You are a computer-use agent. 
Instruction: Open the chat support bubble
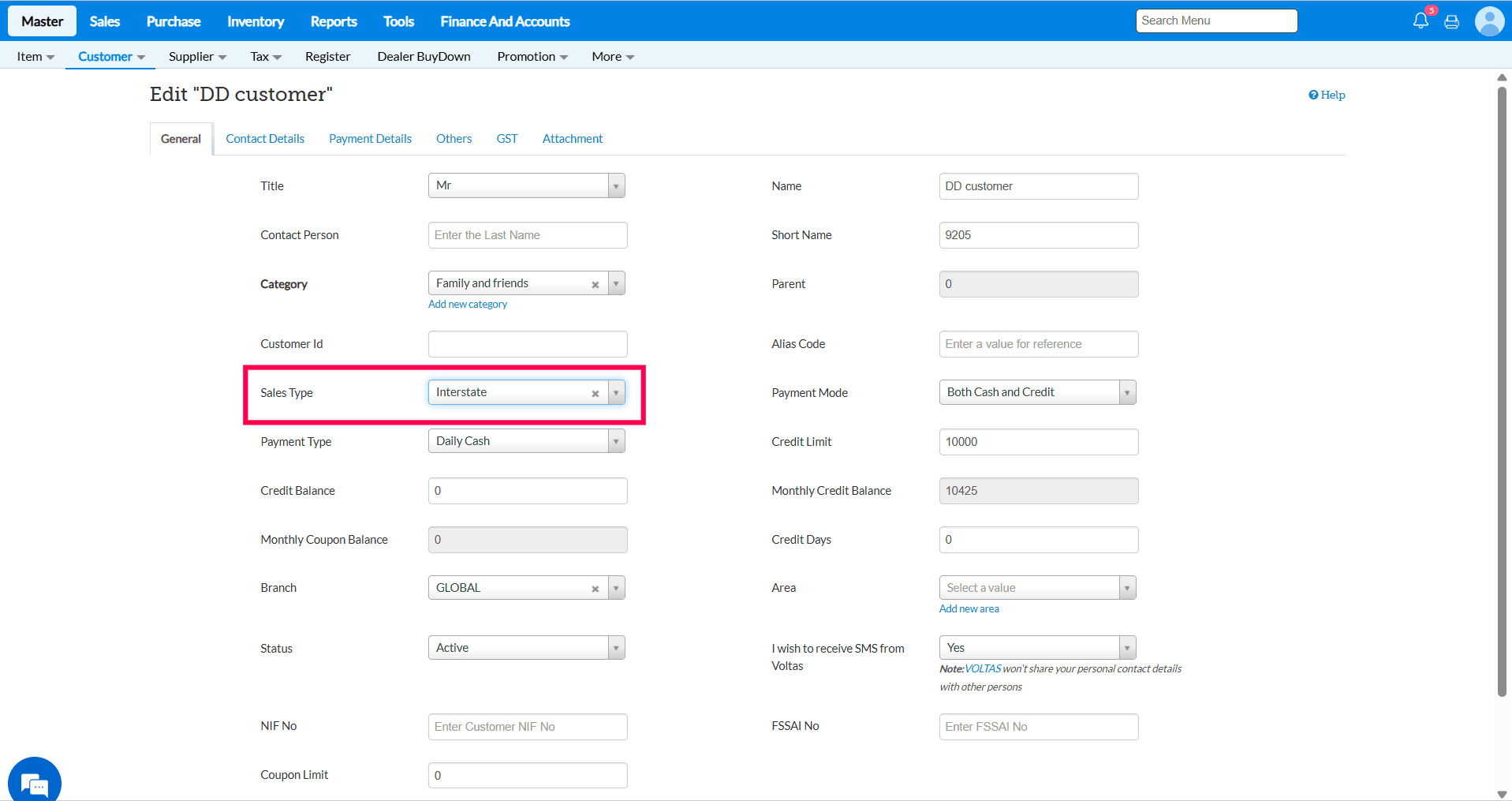(x=35, y=783)
